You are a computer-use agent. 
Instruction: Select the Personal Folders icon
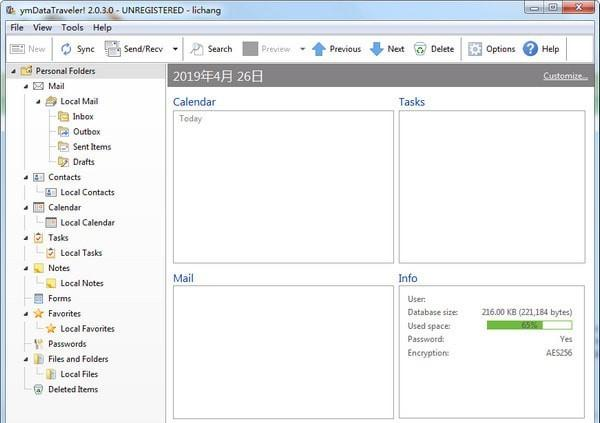(26, 71)
